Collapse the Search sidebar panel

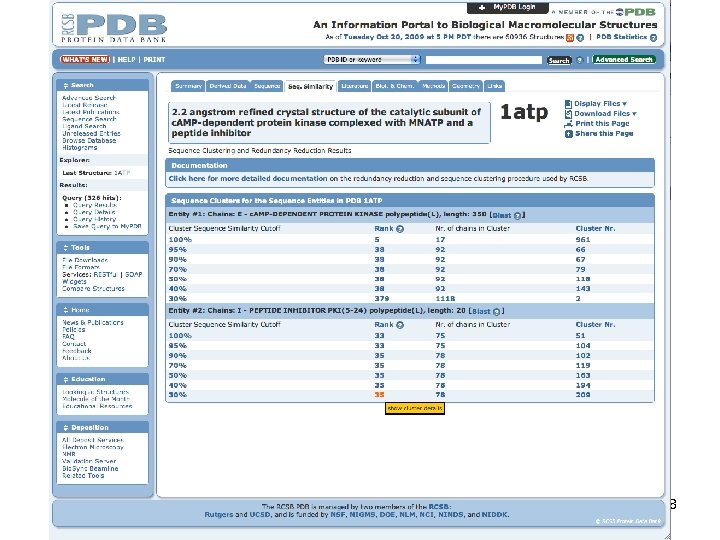[x=66, y=85]
